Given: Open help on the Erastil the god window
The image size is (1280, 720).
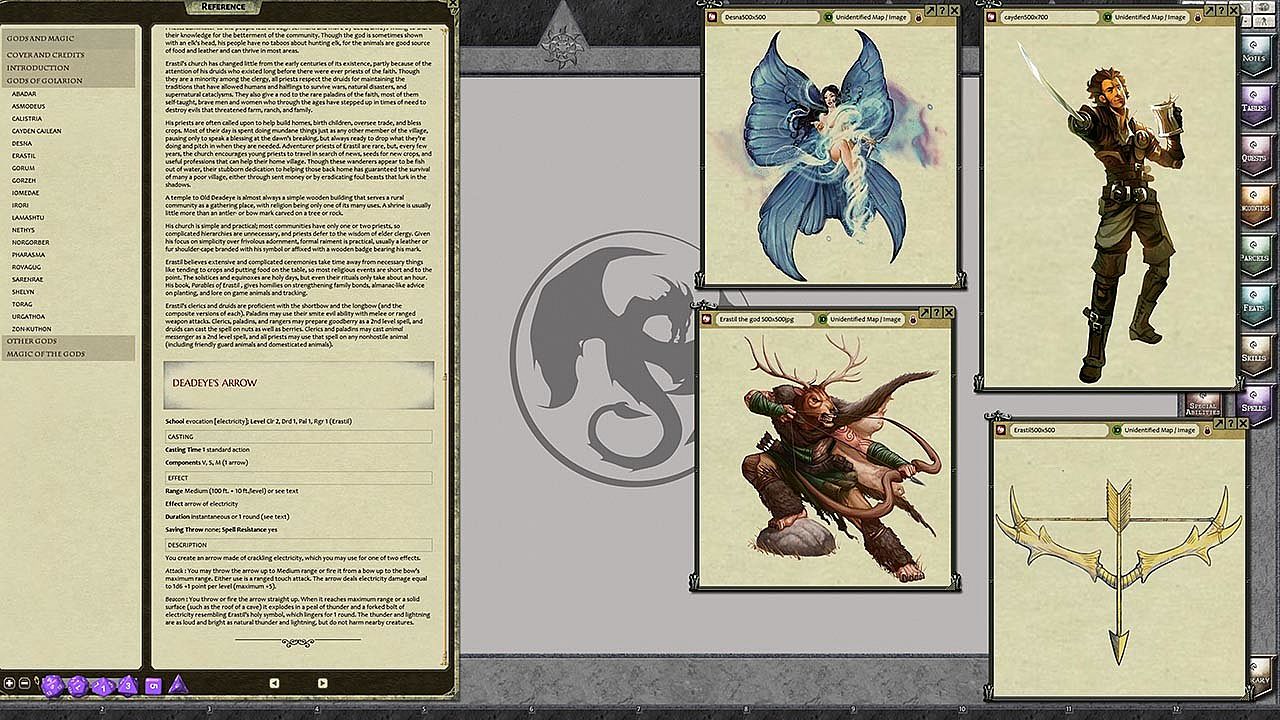Looking at the screenshot, I should pos(937,313).
